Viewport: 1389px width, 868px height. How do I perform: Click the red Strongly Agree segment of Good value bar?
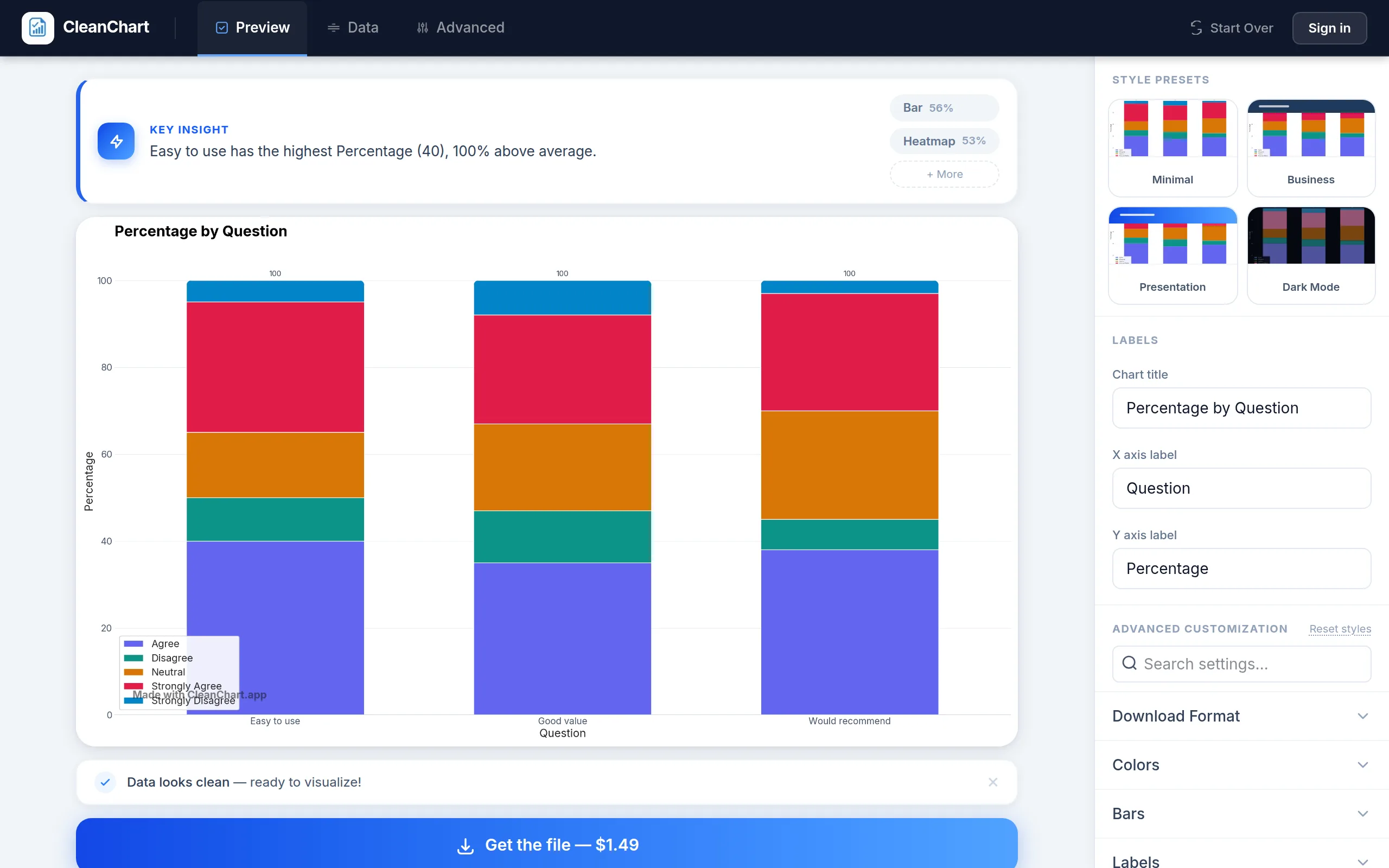point(563,369)
